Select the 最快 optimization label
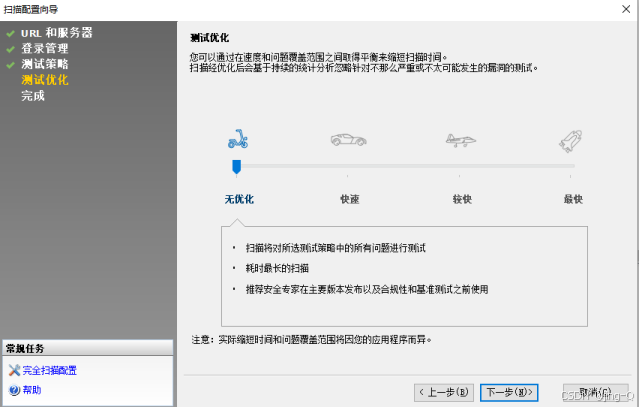 pyautogui.click(x=573, y=199)
